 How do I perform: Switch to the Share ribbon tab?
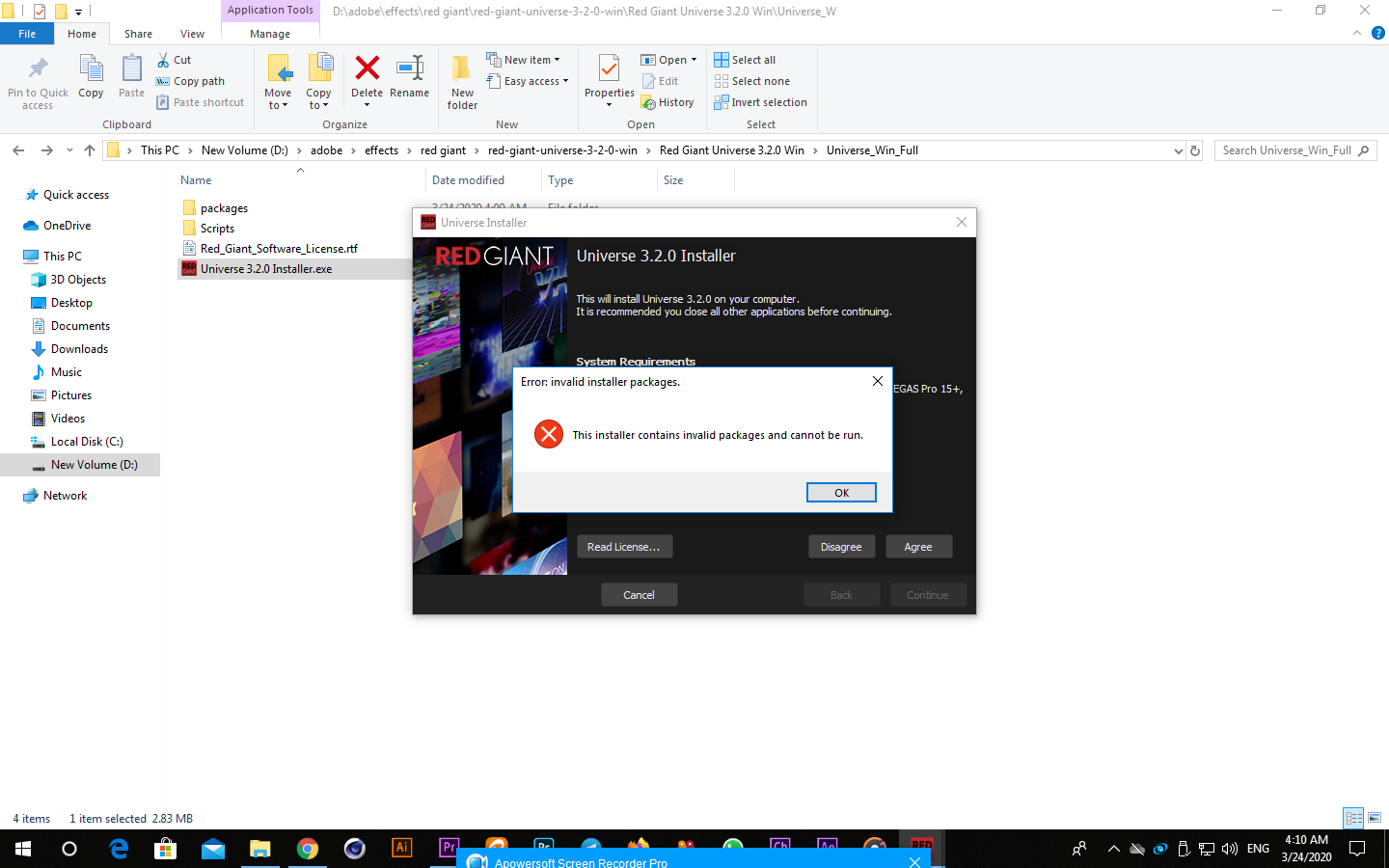138,34
